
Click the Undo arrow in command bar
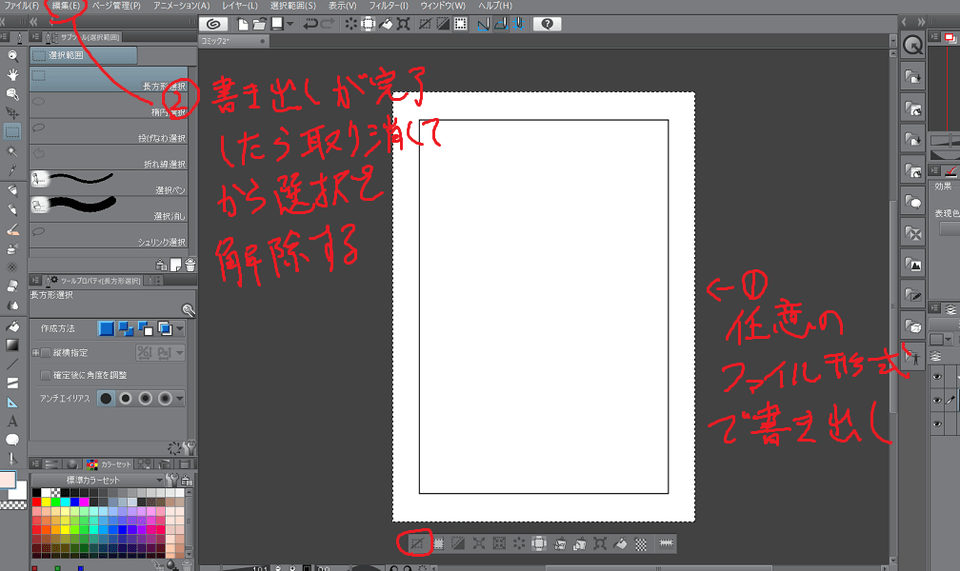pos(309,23)
